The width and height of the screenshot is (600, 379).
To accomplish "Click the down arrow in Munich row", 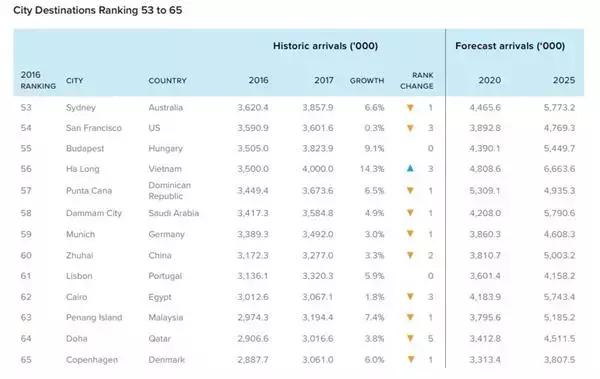I will pos(410,234).
